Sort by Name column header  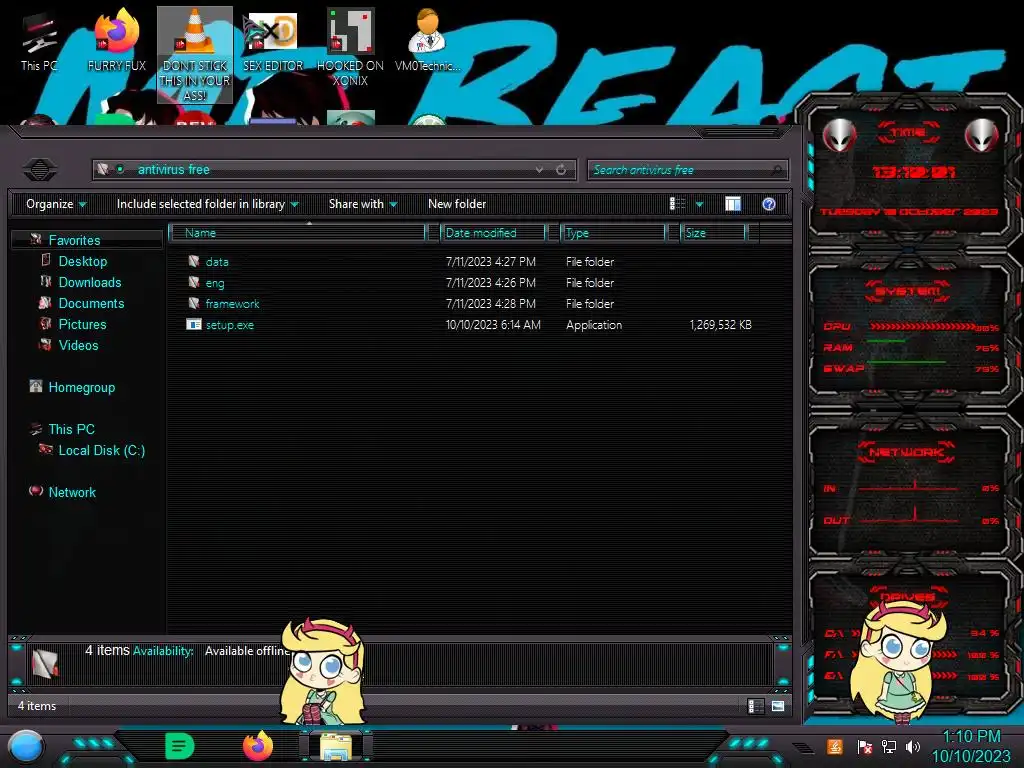[x=297, y=232]
